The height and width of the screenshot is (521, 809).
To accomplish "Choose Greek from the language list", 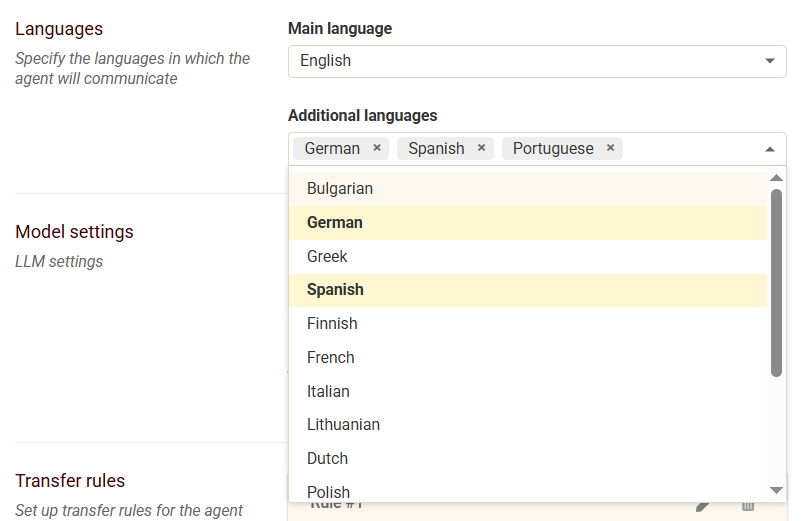I will (x=528, y=256).
